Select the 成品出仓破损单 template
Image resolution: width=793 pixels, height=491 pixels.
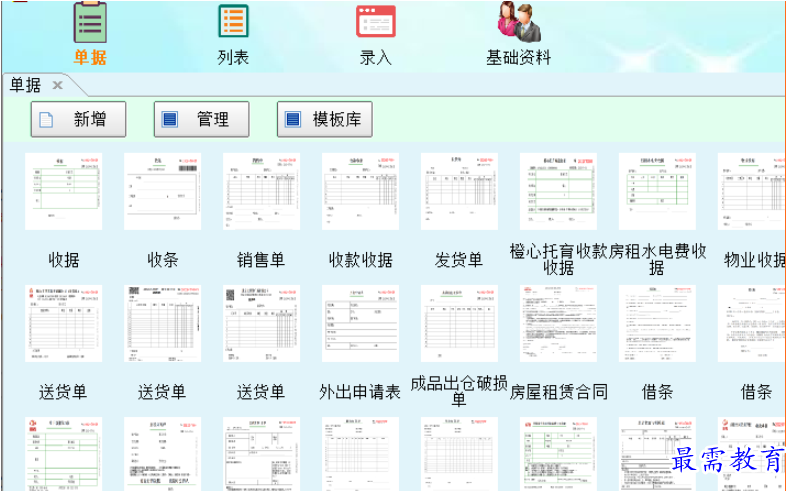459,324
